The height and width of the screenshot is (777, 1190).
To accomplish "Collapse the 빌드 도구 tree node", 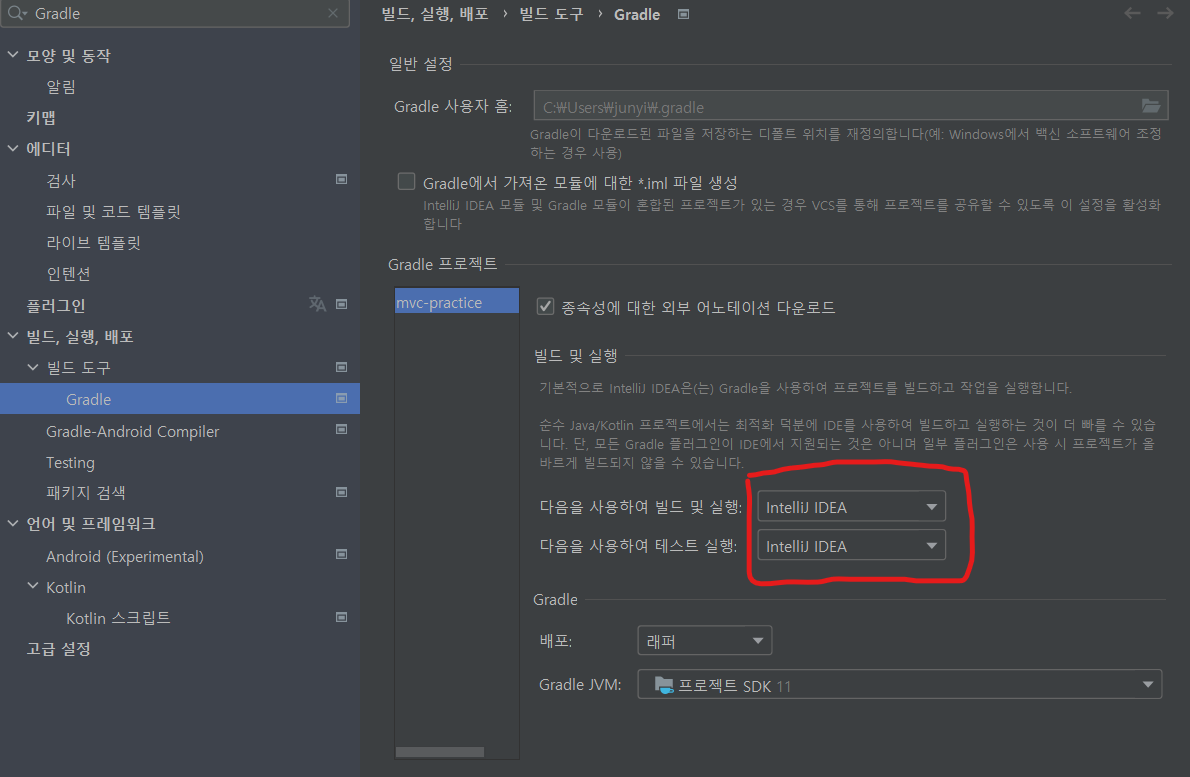I will click(x=33, y=366).
